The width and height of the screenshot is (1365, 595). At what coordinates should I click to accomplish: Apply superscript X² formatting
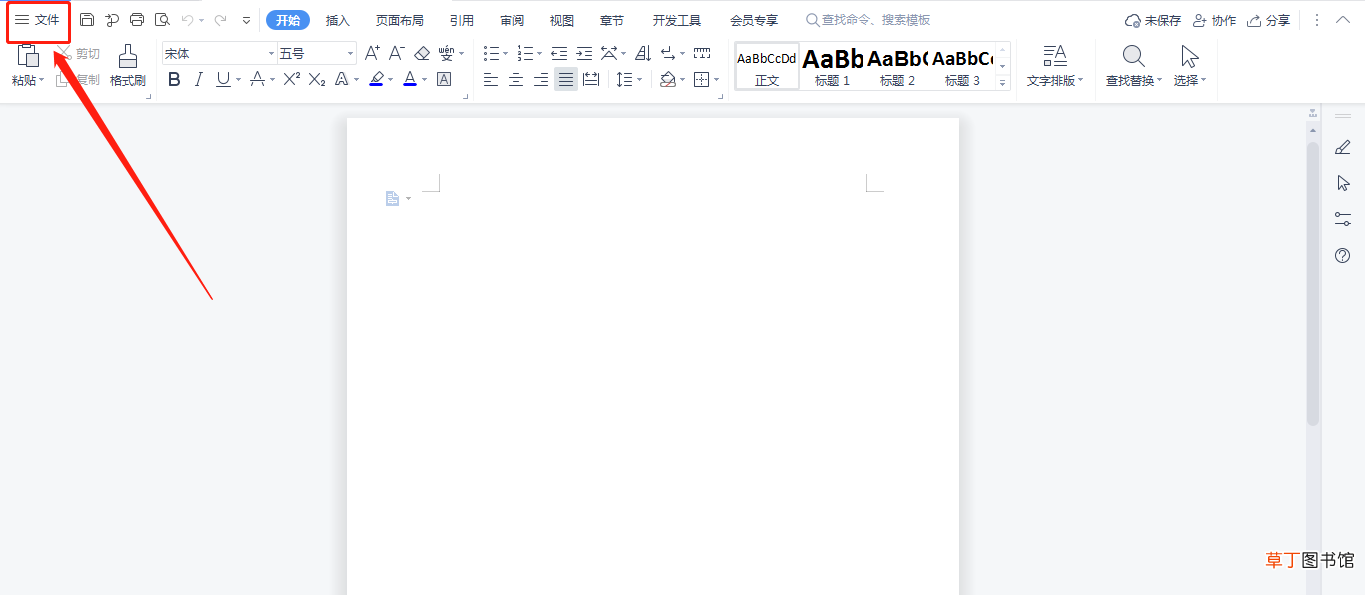291,79
